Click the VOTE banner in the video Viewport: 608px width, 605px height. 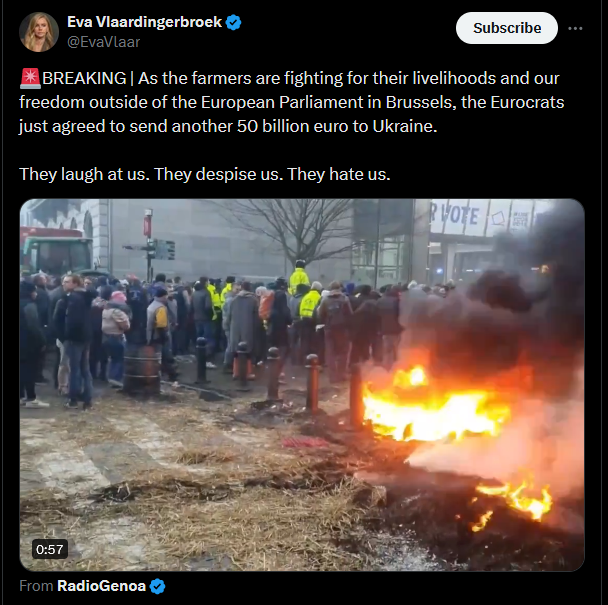tap(456, 214)
